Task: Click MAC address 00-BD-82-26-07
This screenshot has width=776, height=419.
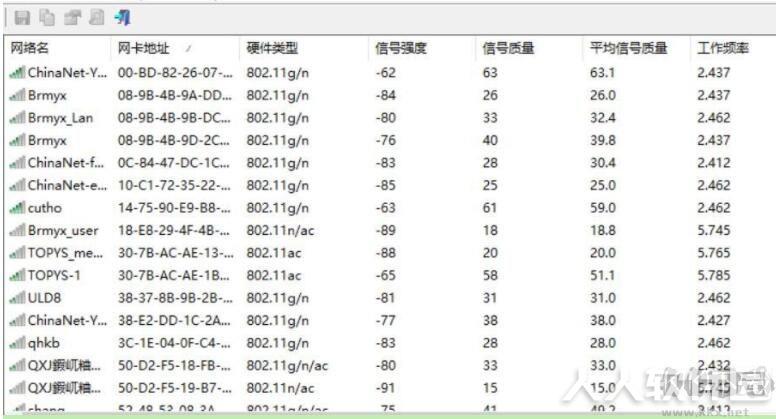Action: (175, 73)
